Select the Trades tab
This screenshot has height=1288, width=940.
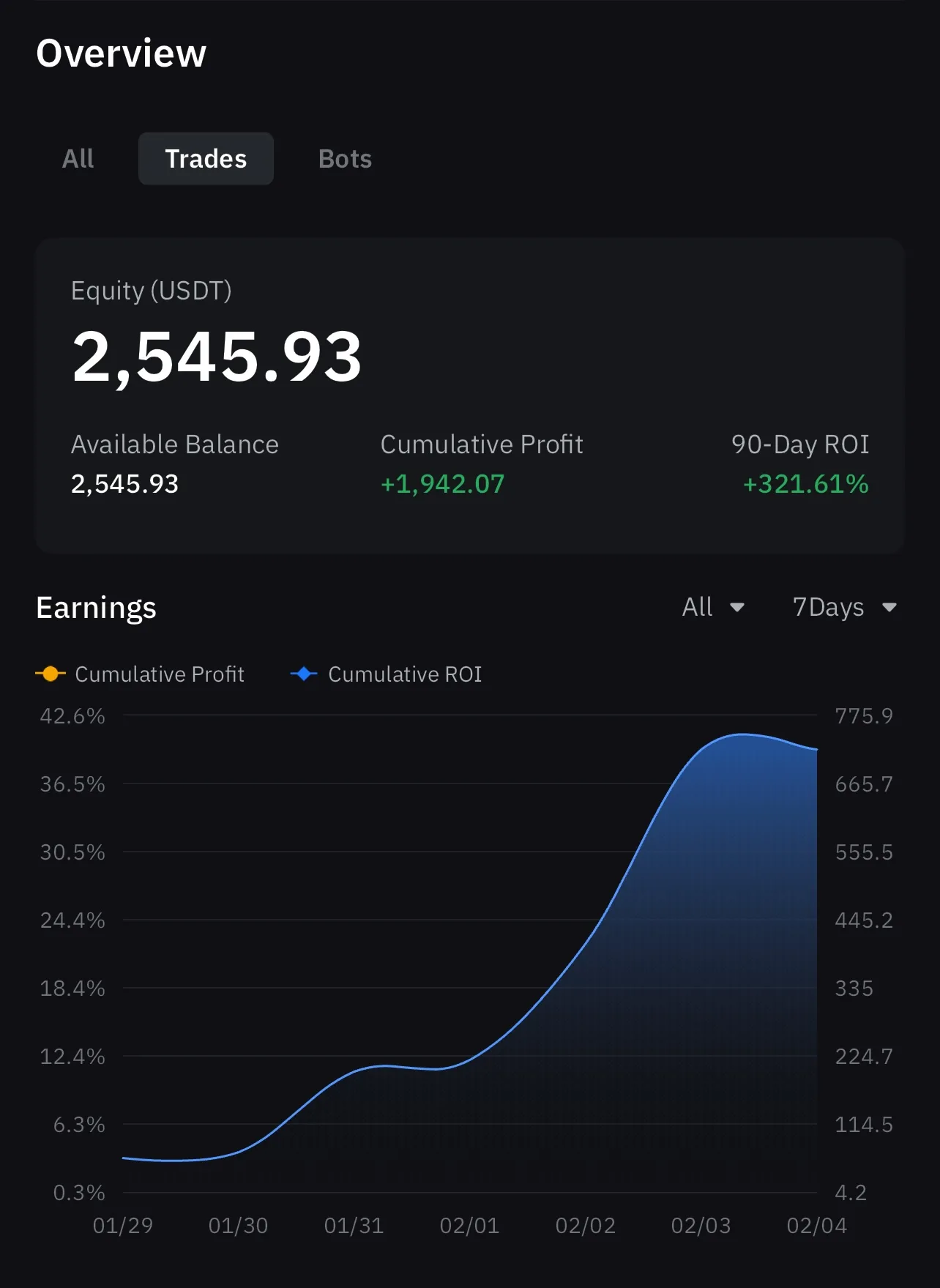click(206, 159)
